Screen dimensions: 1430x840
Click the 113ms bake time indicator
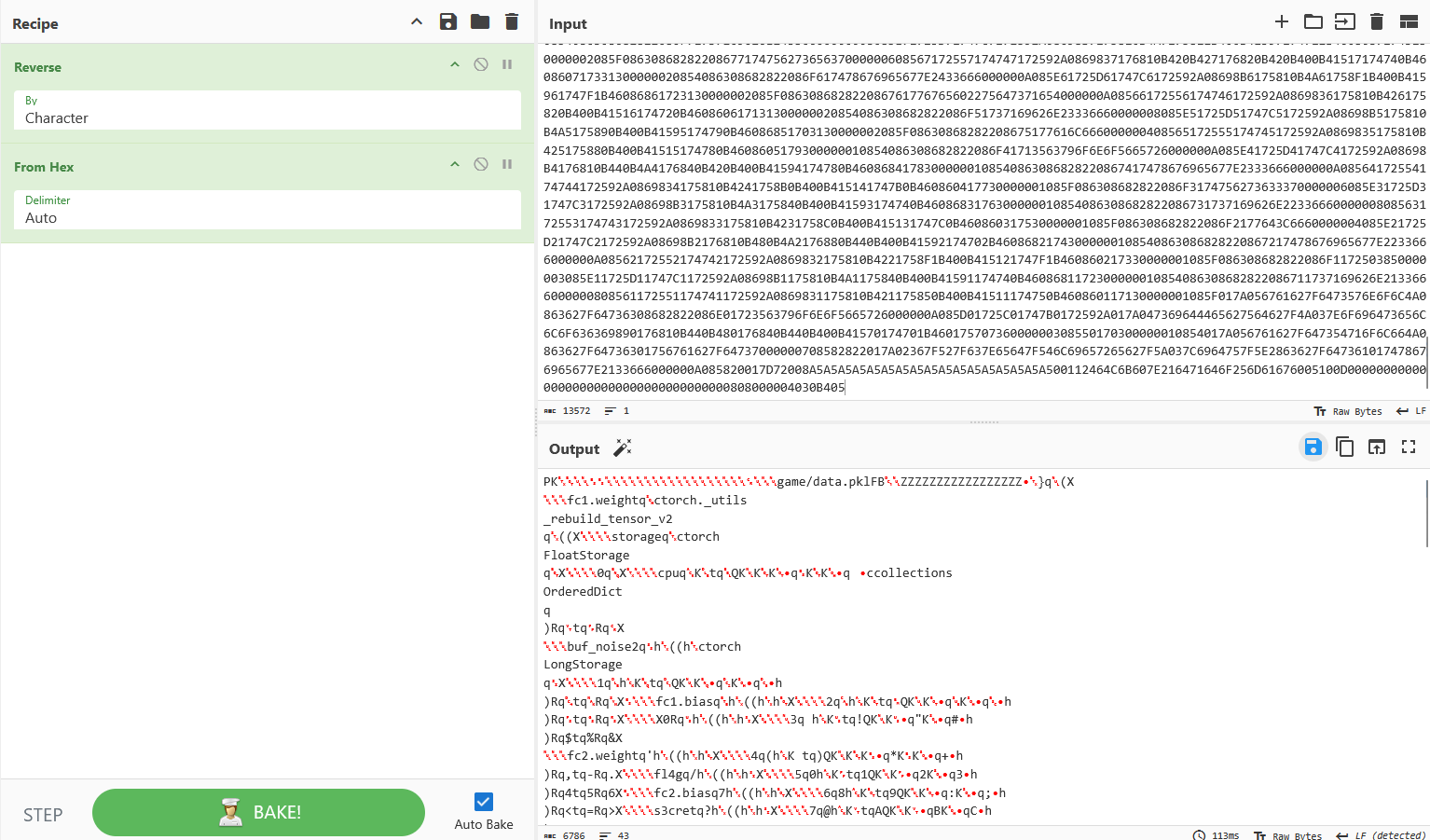1217,835
